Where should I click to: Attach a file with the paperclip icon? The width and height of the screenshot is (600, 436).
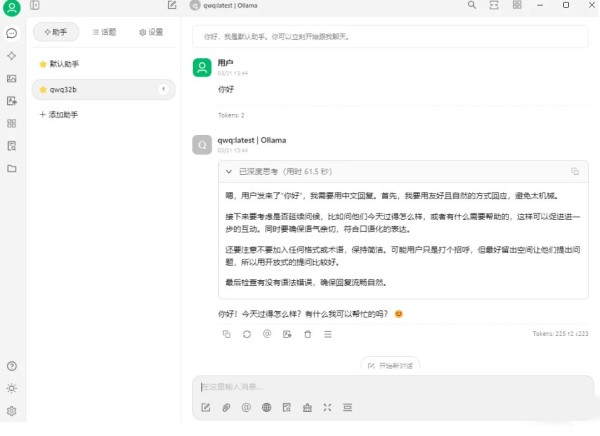click(x=226, y=407)
